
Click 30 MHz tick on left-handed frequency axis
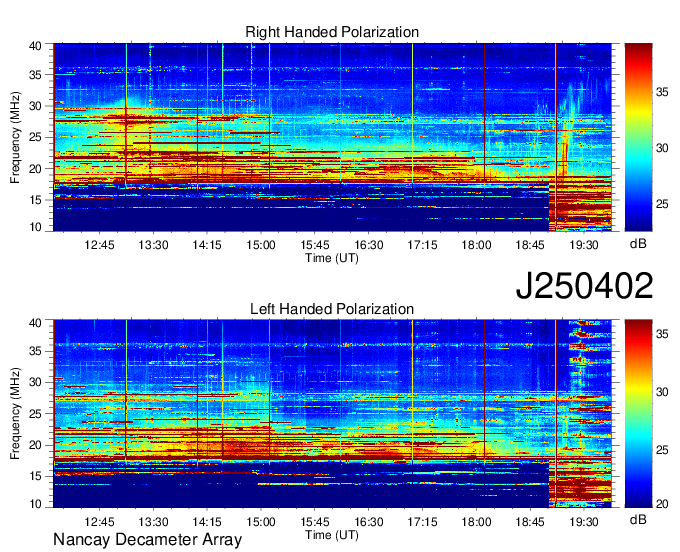point(36,382)
